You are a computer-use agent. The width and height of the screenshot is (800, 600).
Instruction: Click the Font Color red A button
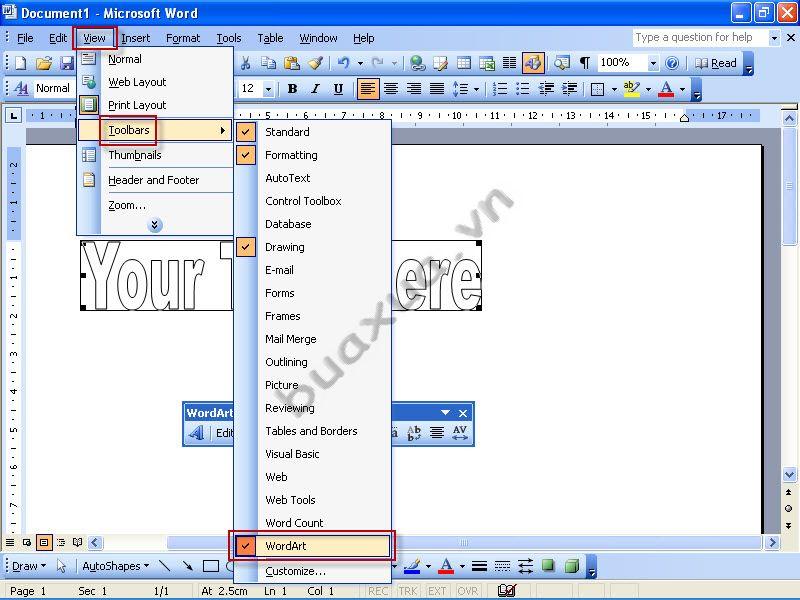(666, 89)
